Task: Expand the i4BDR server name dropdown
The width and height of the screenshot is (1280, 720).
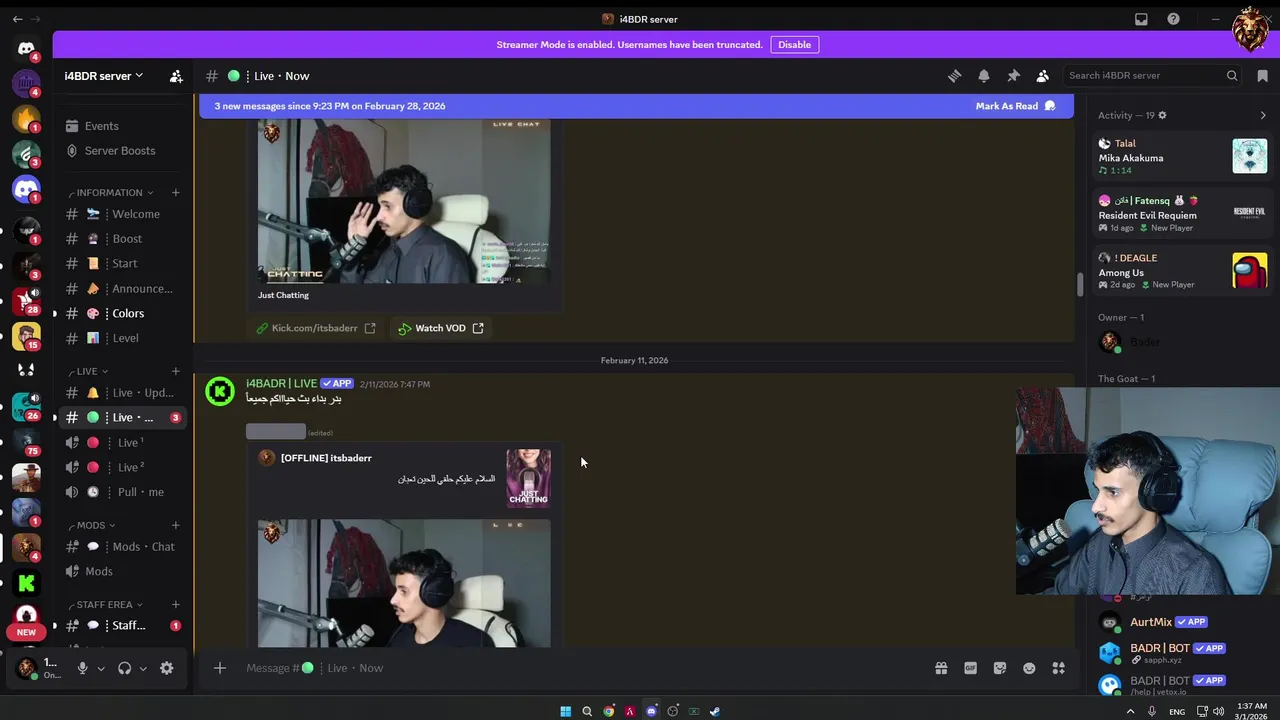Action: click(x=104, y=76)
